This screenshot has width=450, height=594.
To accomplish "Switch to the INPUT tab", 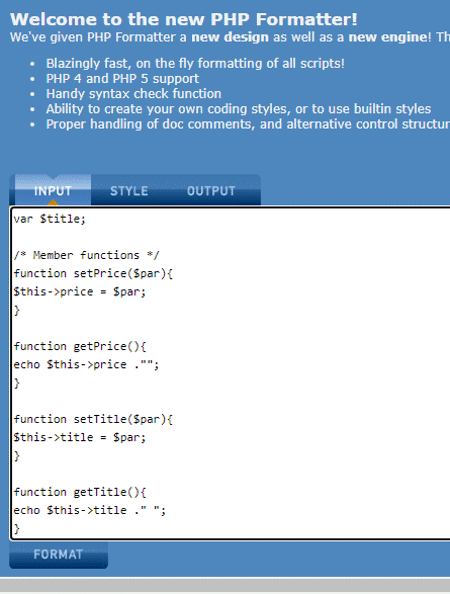I will click(53, 191).
